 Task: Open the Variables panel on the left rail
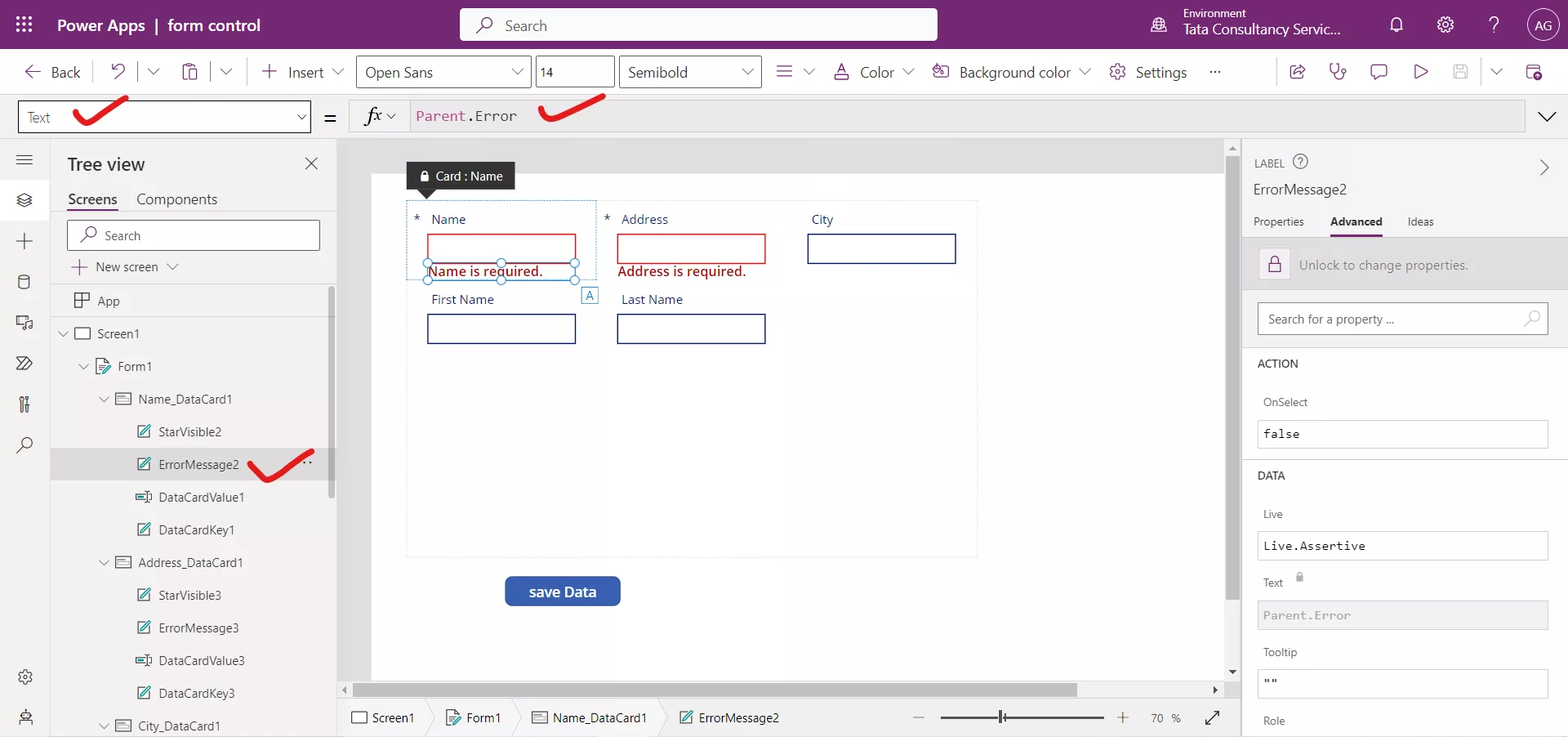[x=24, y=404]
